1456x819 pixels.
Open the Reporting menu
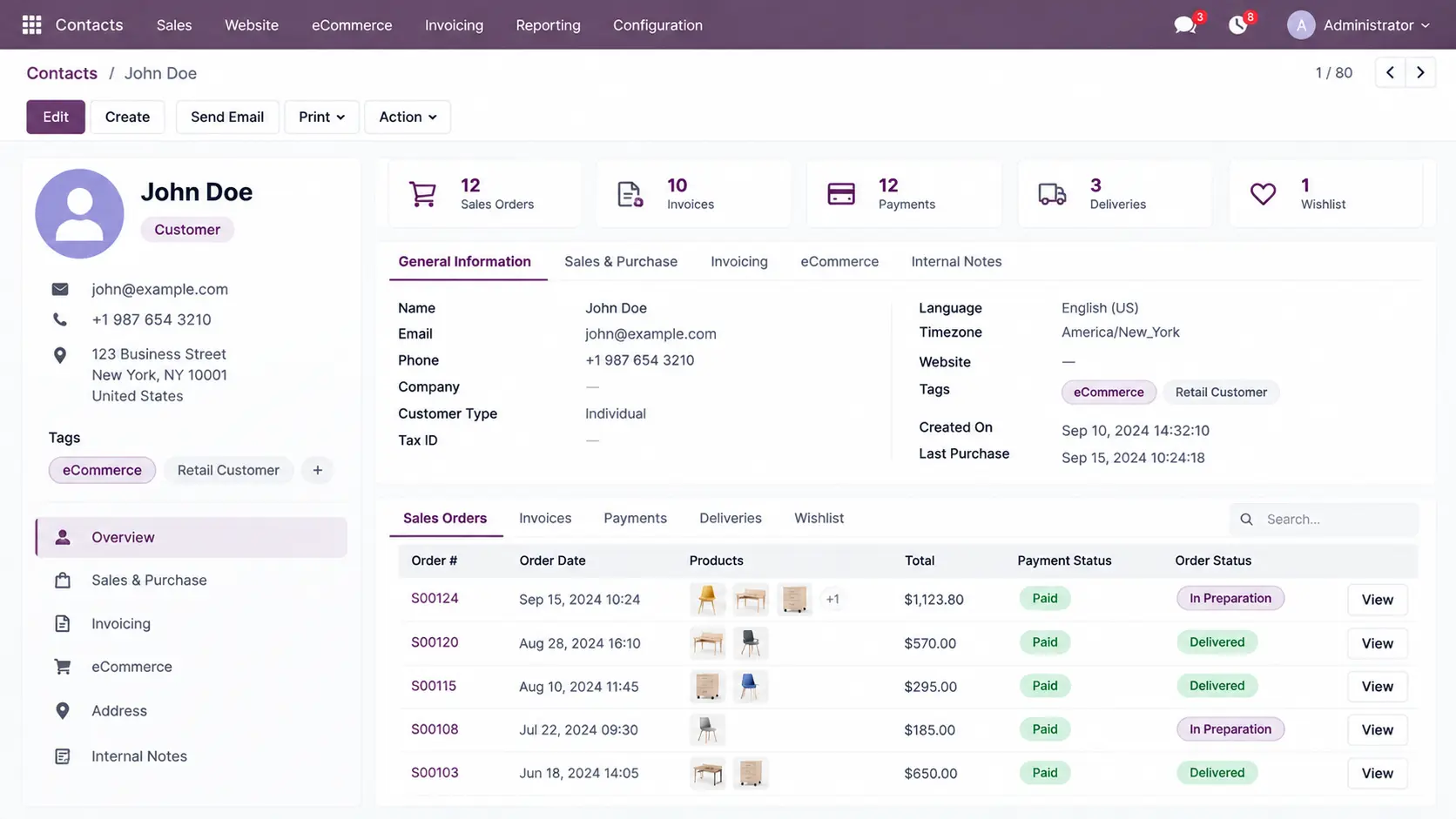coord(548,25)
